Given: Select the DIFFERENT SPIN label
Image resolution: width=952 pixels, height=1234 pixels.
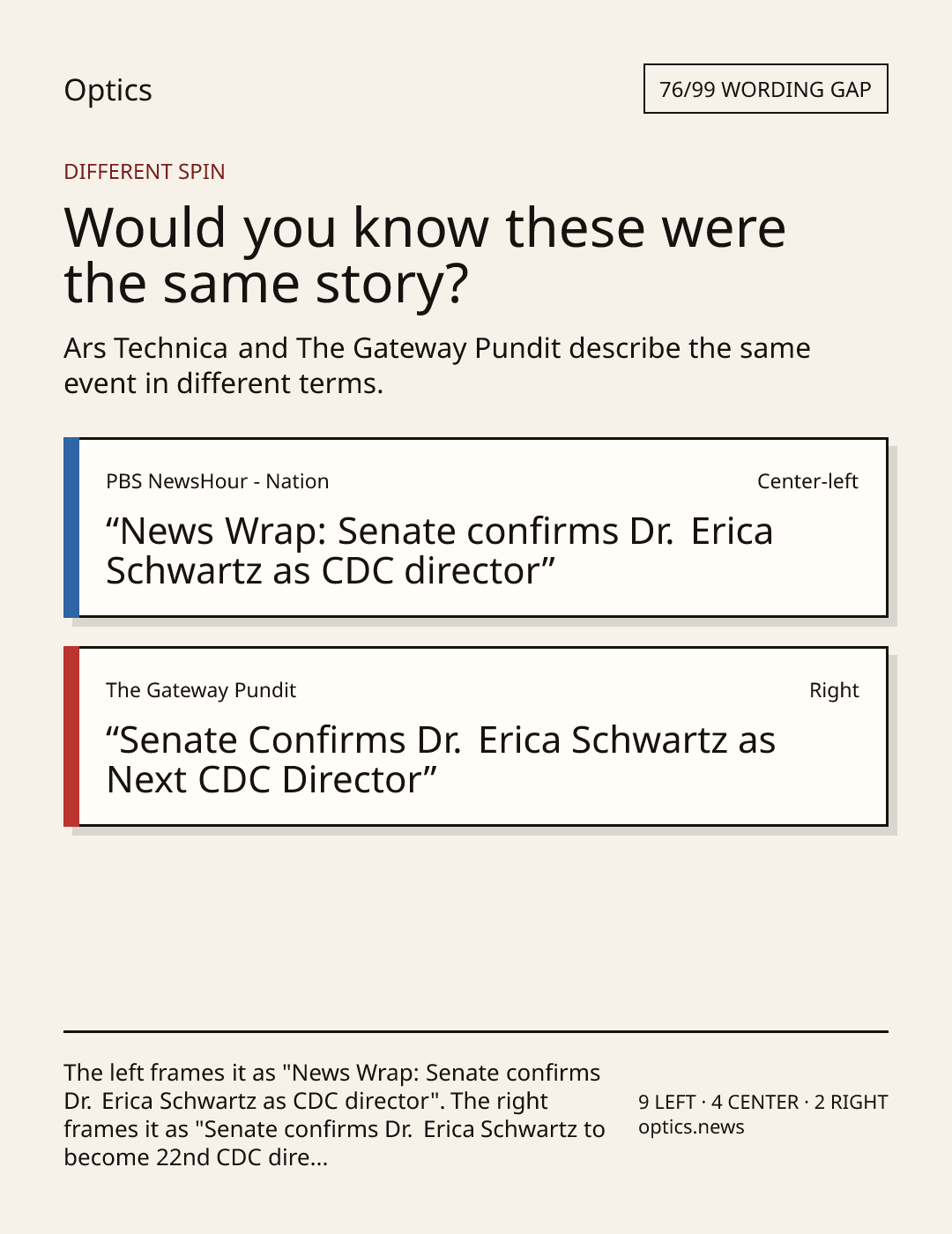Looking at the screenshot, I should [x=145, y=172].
